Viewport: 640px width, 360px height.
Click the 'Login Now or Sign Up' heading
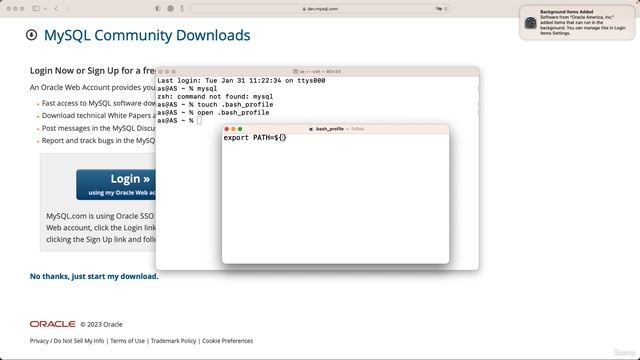(x=93, y=71)
